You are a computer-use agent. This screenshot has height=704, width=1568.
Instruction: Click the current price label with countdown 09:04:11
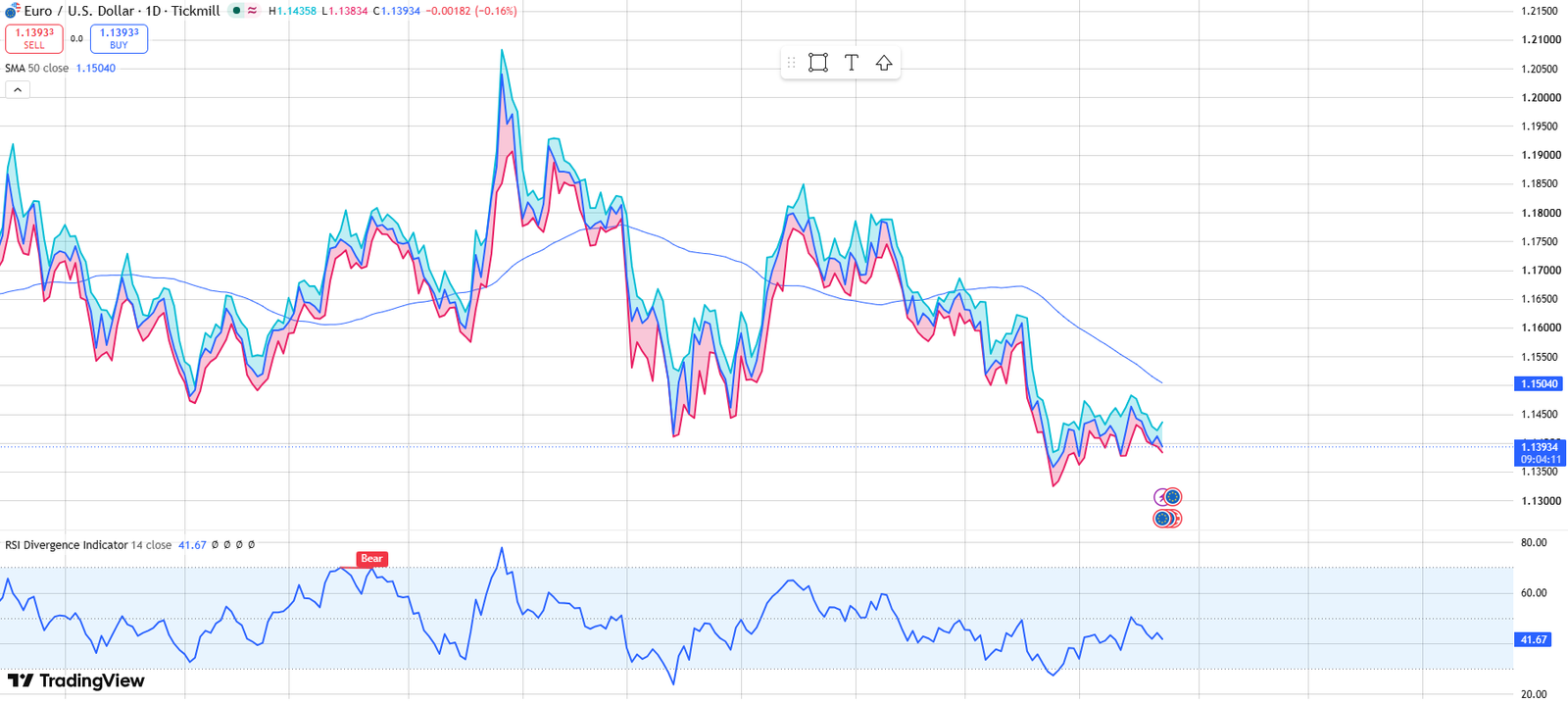click(x=1539, y=453)
